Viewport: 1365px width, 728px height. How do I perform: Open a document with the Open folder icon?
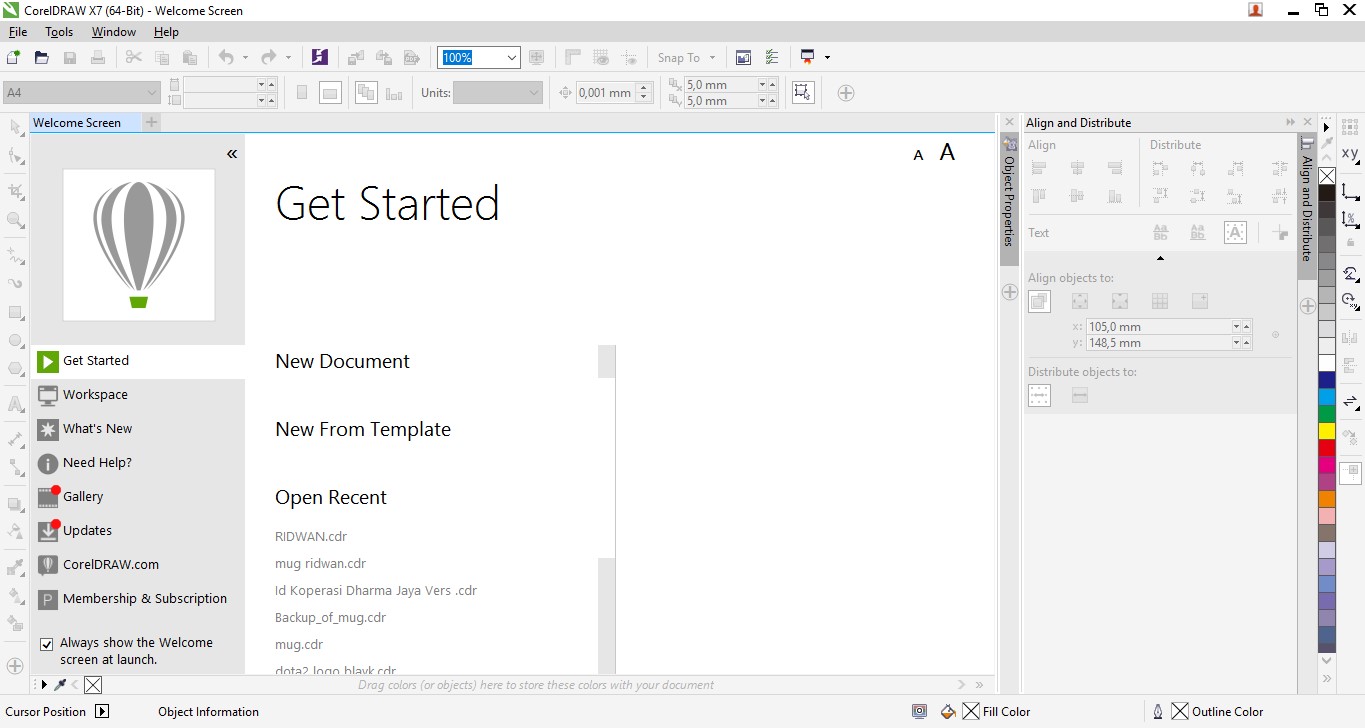[x=41, y=57]
